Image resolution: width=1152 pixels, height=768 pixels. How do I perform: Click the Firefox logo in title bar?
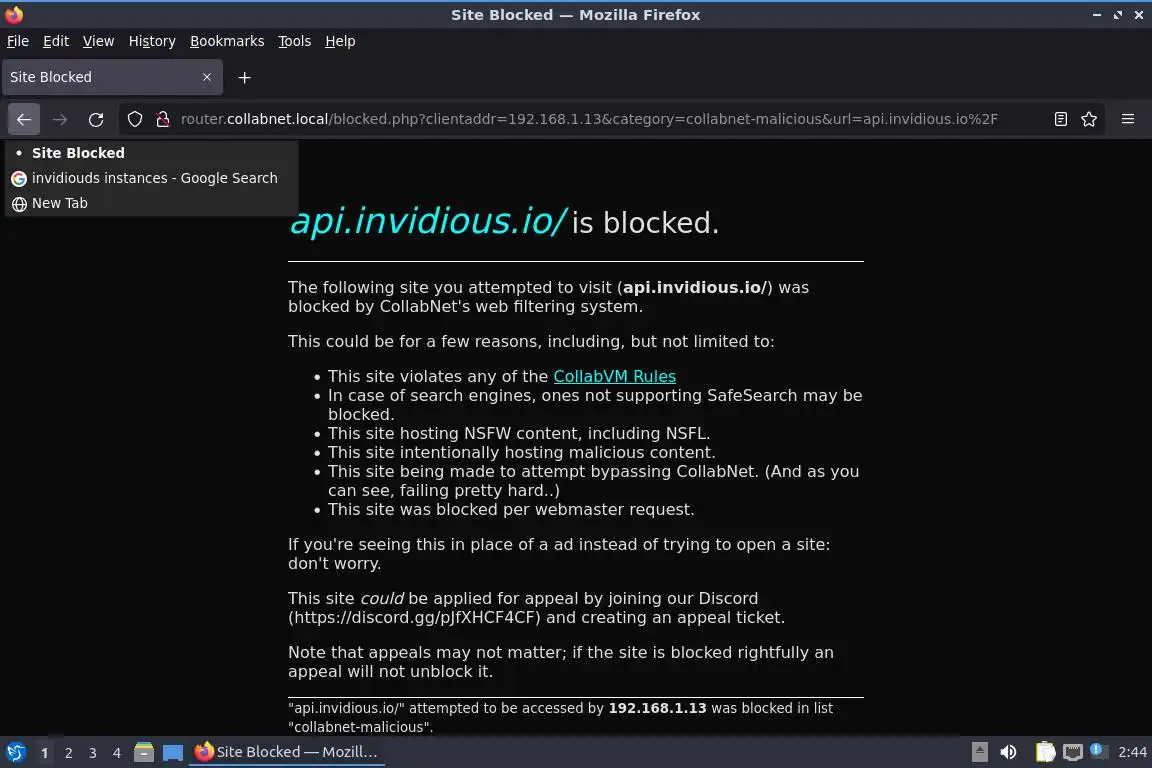coord(14,14)
